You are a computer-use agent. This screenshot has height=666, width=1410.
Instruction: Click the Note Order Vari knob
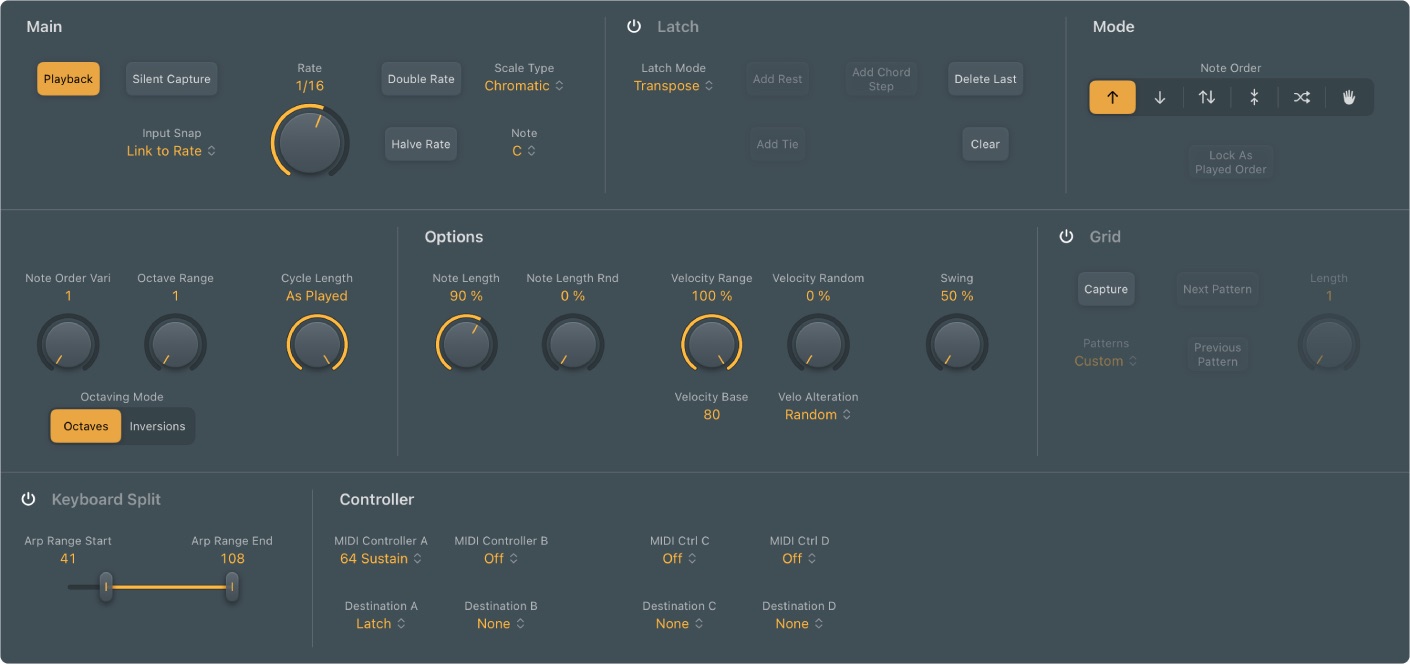pyautogui.click(x=68, y=344)
